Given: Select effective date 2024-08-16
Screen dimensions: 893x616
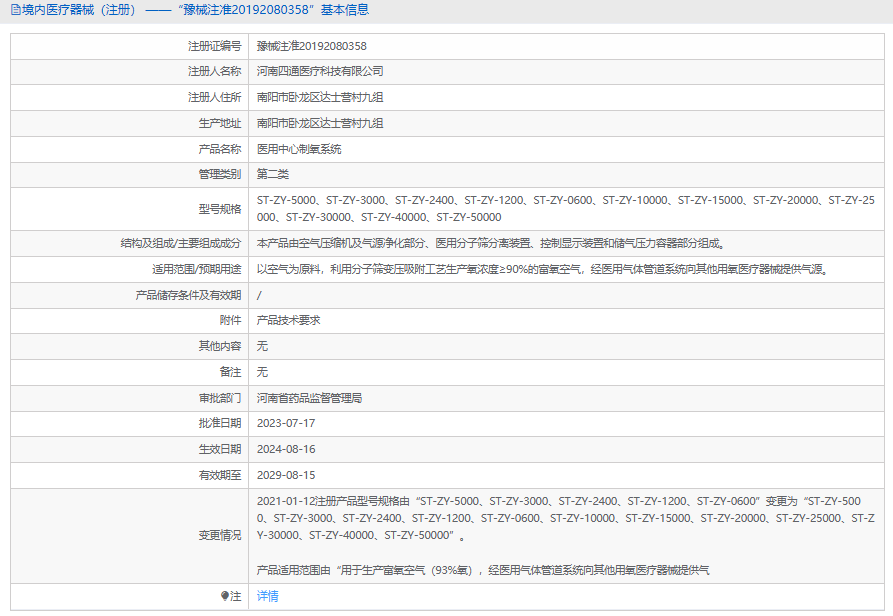Looking at the screenshot, I should [x=286, y=449].
